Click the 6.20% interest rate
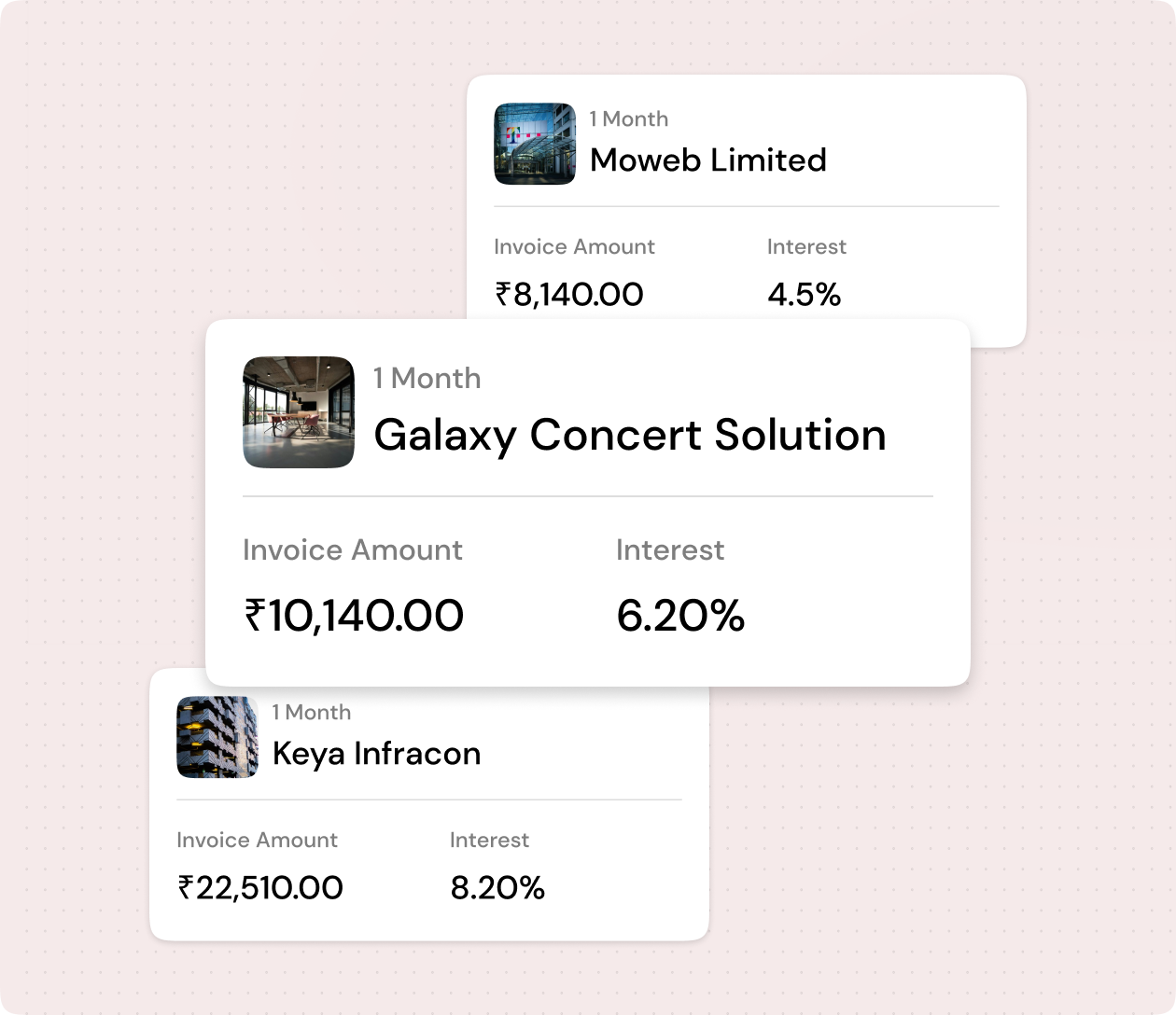This screenshot has height=1015, width=1176. [680, 616]
